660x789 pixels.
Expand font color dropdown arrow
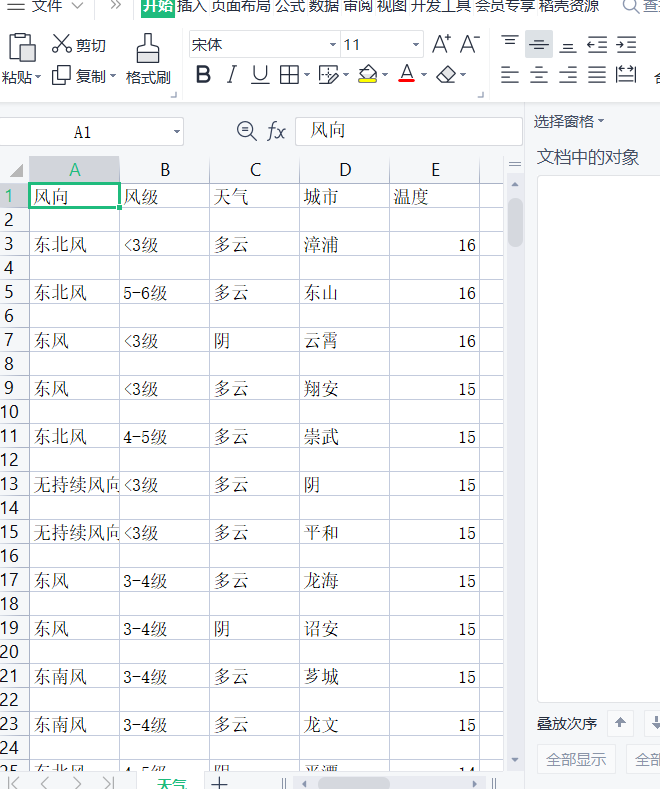[x=424, y=75]
